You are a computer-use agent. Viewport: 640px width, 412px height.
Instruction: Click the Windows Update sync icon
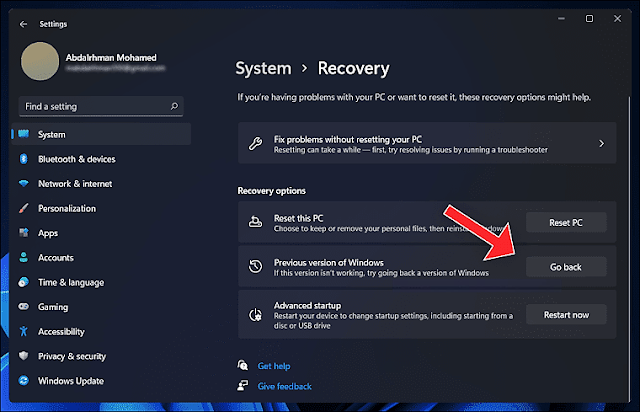(x=24, y=381)
